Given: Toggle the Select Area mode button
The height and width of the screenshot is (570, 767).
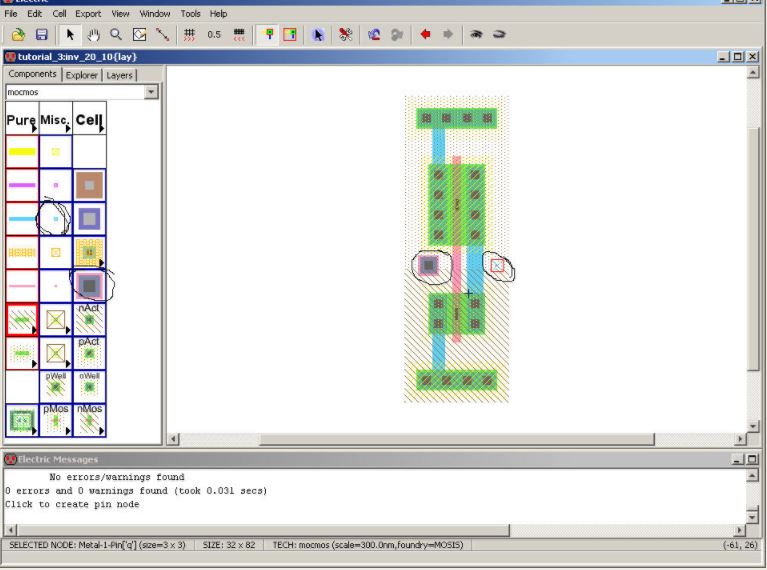Looking at the screenshot, I should click(290, 34).
